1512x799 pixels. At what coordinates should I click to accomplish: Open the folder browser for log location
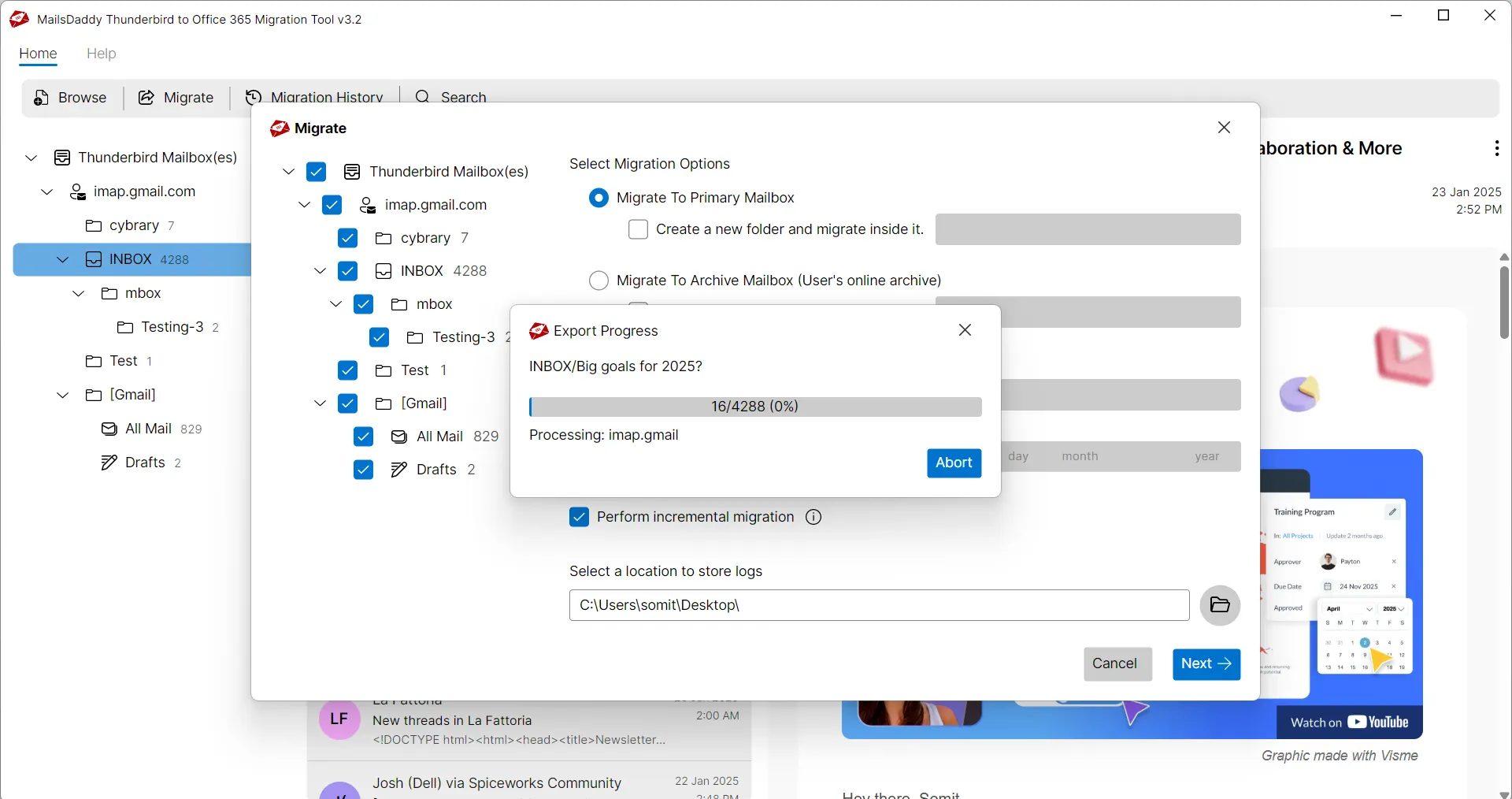(1219, 605)
